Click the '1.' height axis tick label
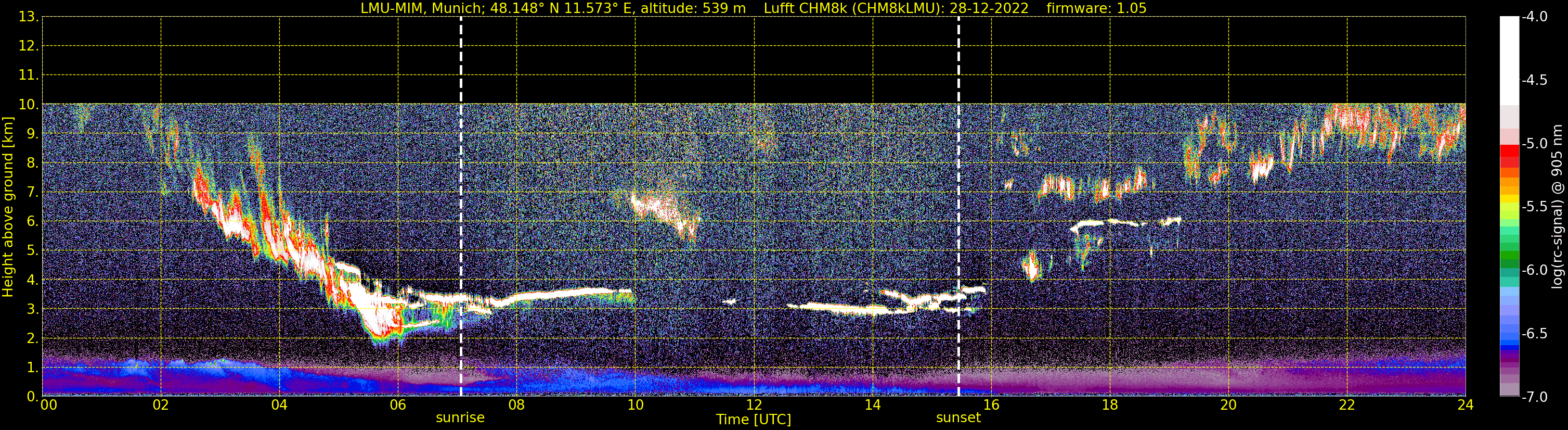The image size is (1568, 430). [33, 368]
